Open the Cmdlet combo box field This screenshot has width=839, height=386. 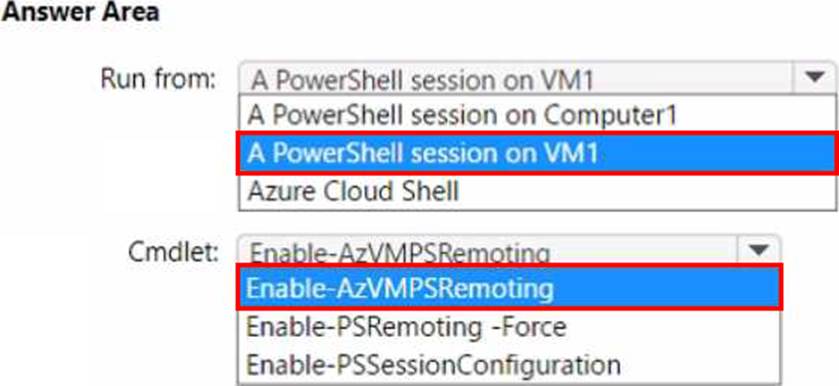tap(509, 250)
